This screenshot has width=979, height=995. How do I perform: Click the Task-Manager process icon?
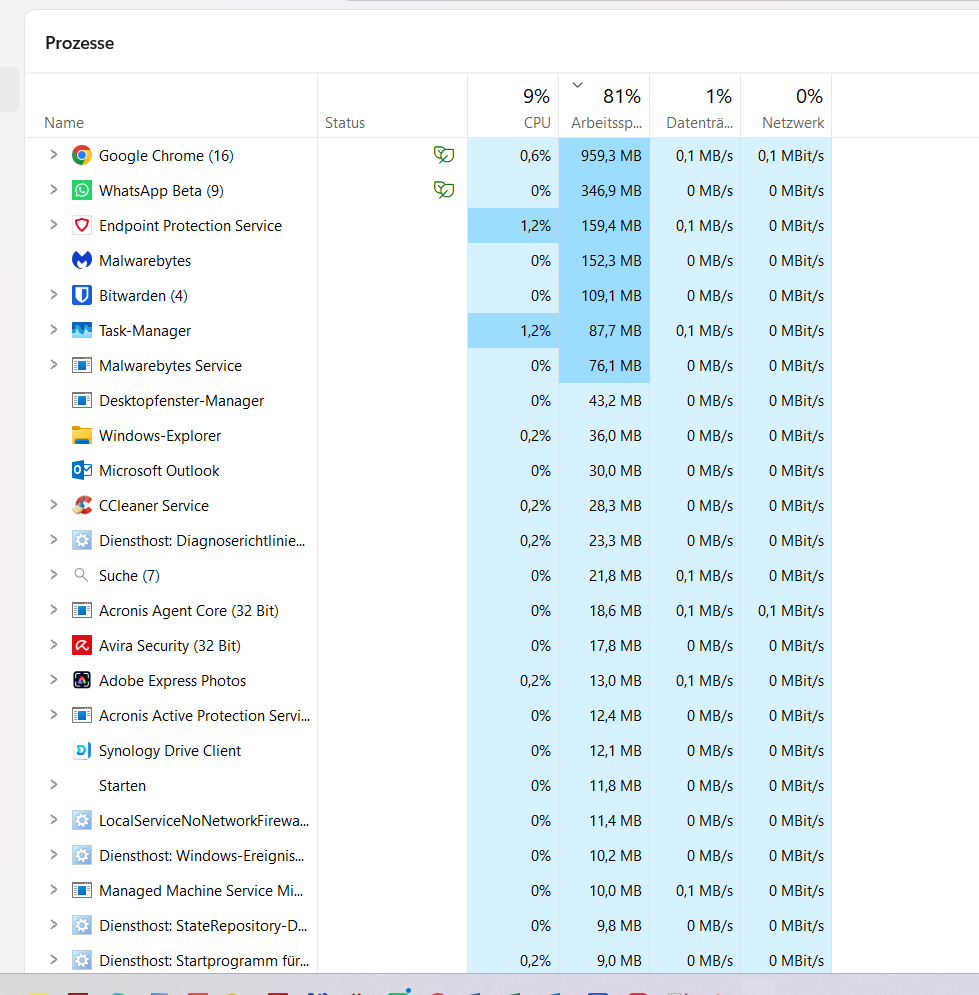[81, 330]
